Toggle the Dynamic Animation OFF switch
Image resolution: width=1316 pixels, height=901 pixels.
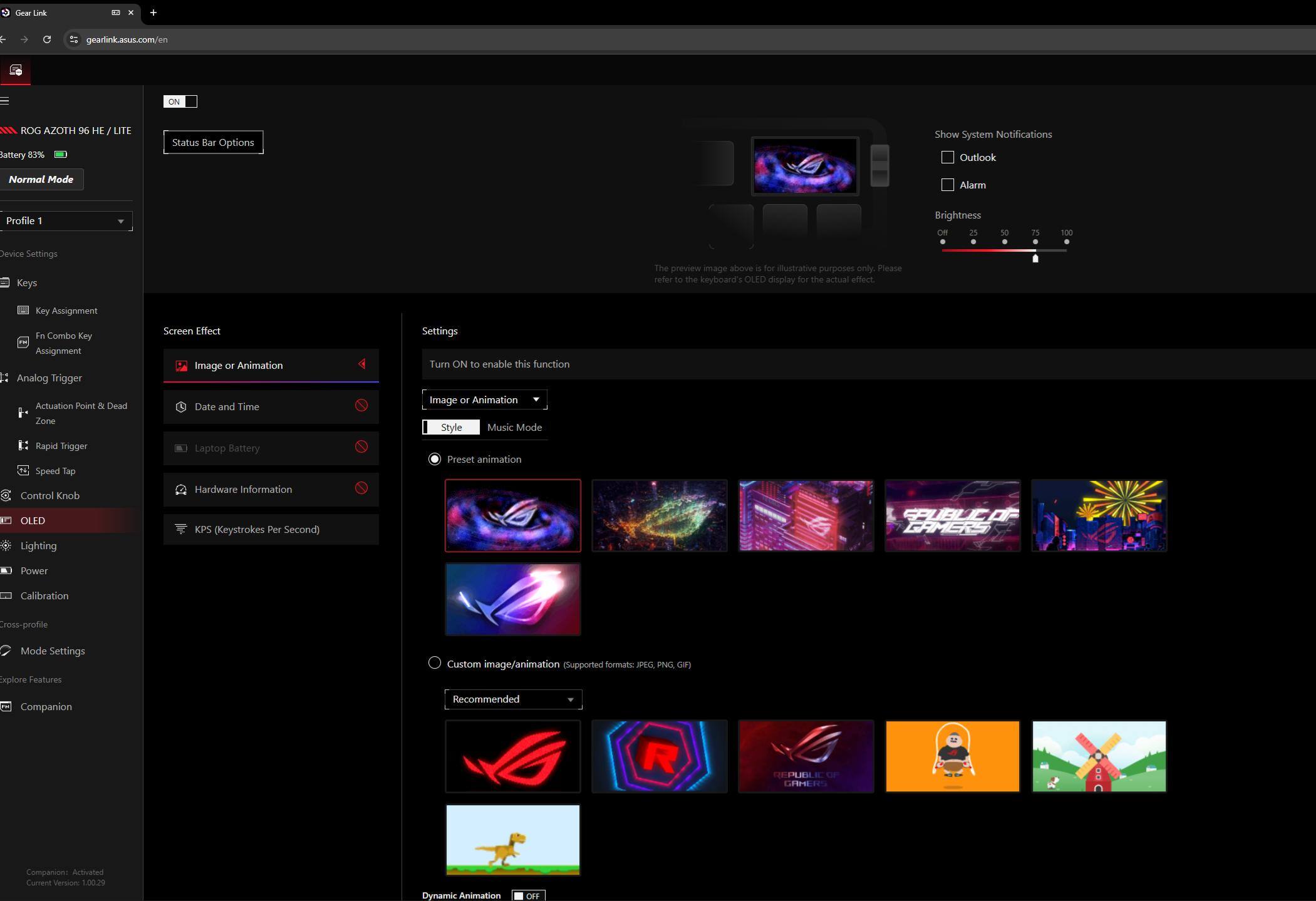(529, 895)
